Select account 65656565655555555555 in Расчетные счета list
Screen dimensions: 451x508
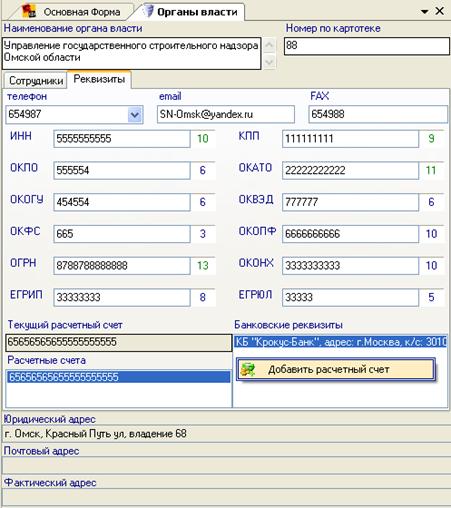pyautogui.click(x=119, y=377)
